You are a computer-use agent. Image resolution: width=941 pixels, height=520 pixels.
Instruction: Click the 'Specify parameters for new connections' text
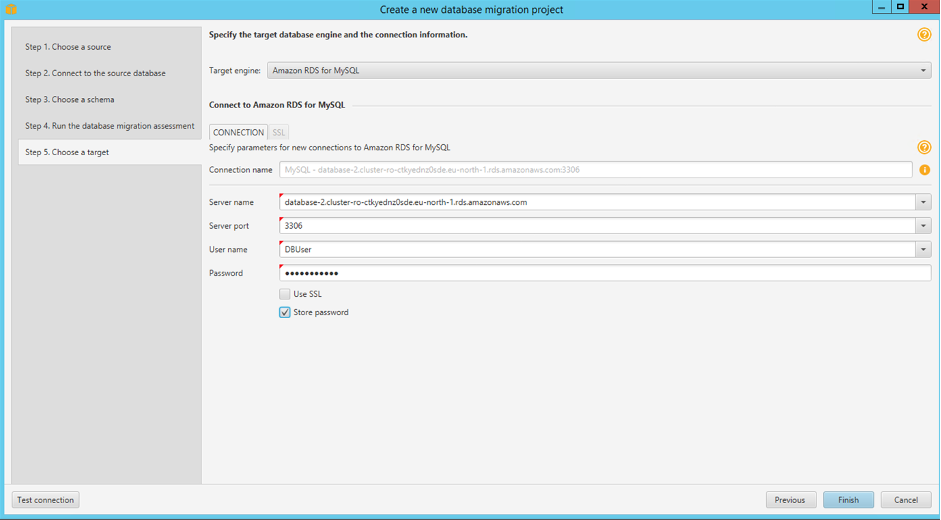pos(329,148)
